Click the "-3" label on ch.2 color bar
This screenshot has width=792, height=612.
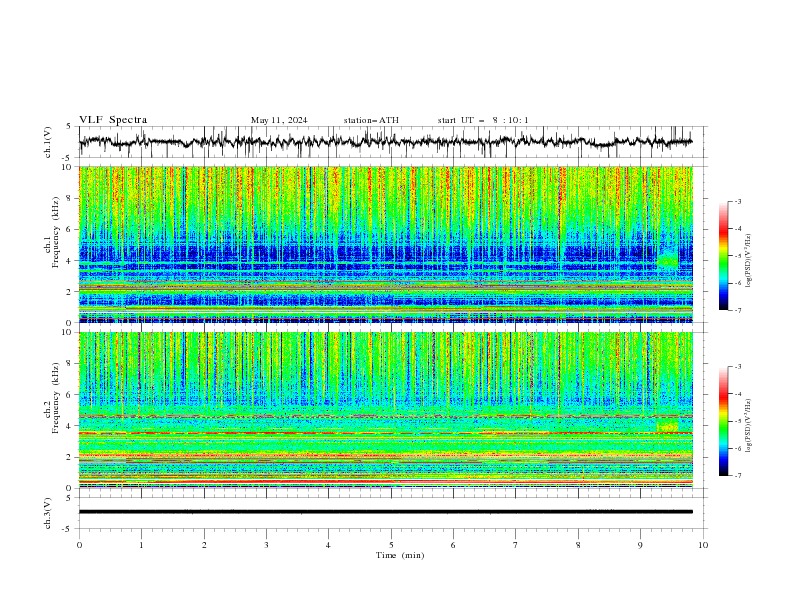coord(738,367)
